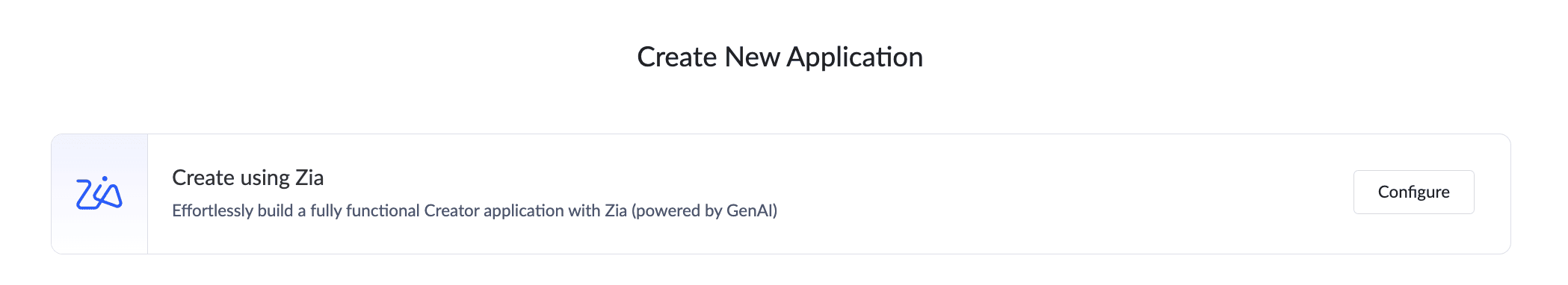
Task: Click the Zia description text line
Action: pos(475,210)
